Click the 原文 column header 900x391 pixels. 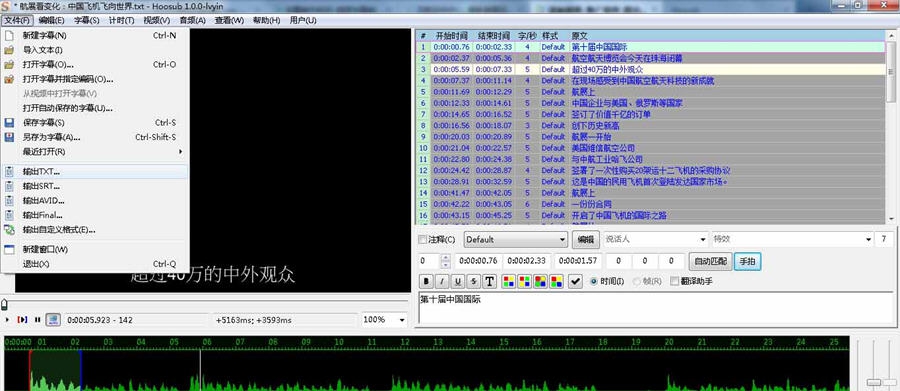(x=727, y=36)
